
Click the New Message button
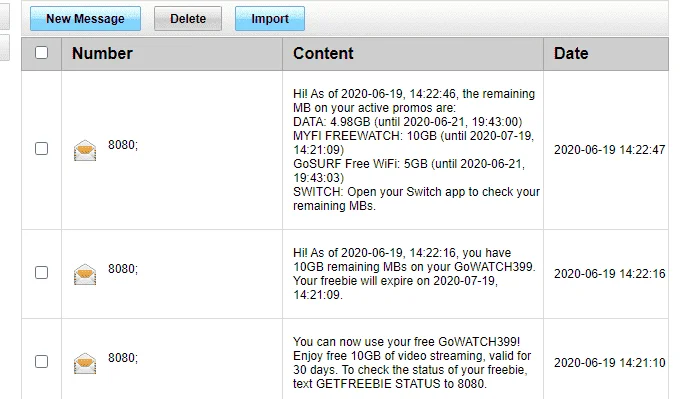[85, 19]
